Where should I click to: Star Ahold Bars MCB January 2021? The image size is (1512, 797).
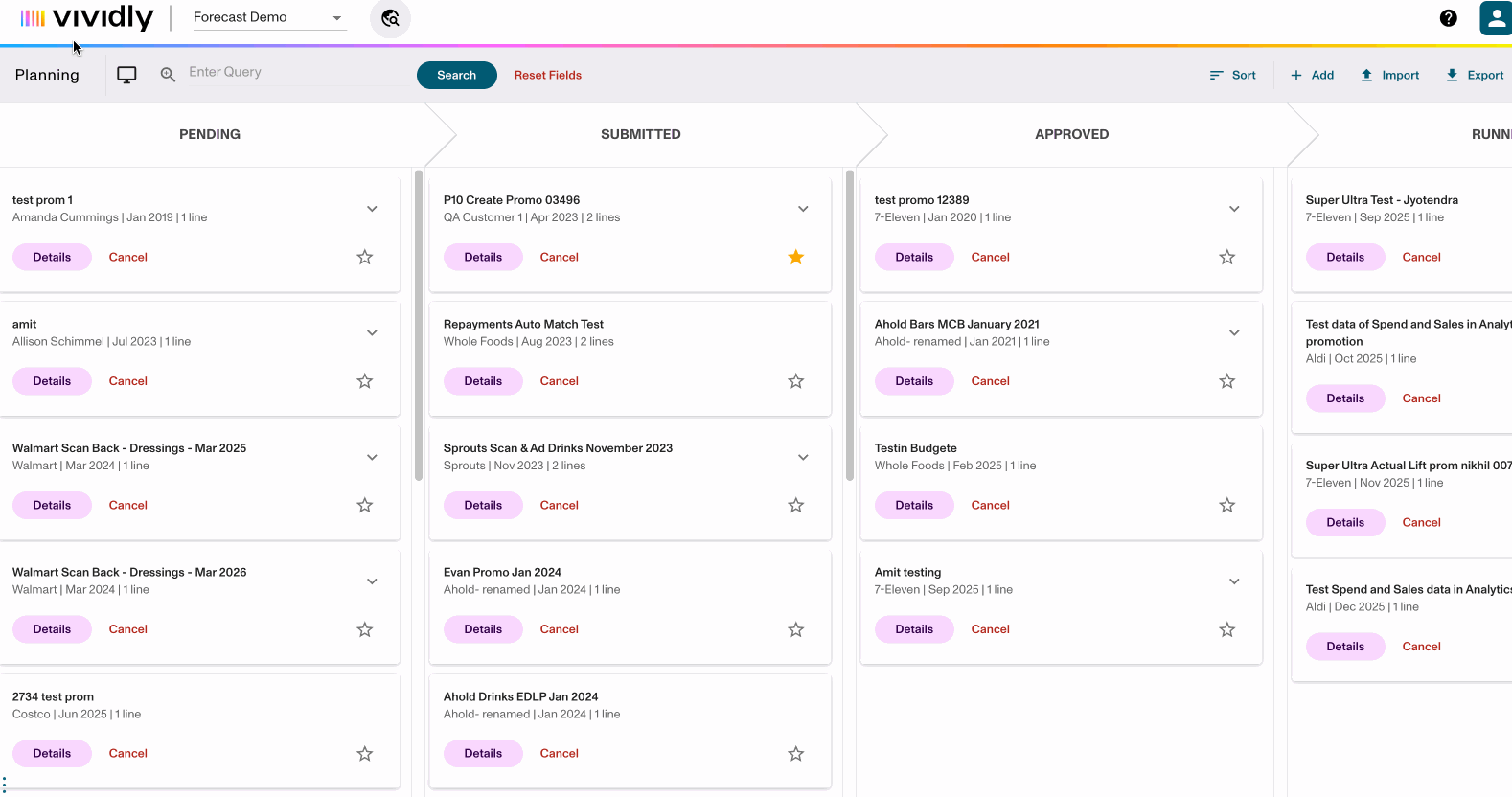click(1227, 381)
